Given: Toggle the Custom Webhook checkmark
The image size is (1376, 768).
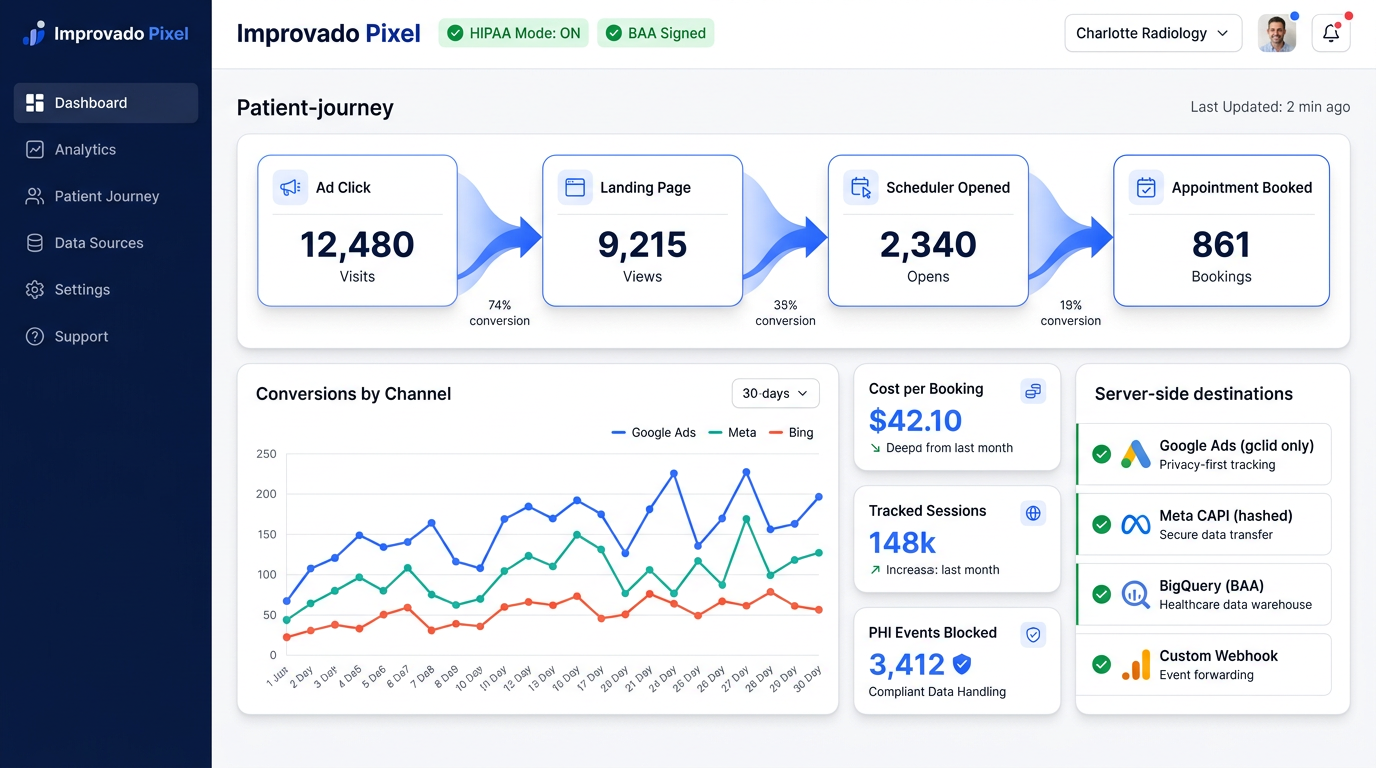Looking at the screenshot, I should tap(1101, 664).
